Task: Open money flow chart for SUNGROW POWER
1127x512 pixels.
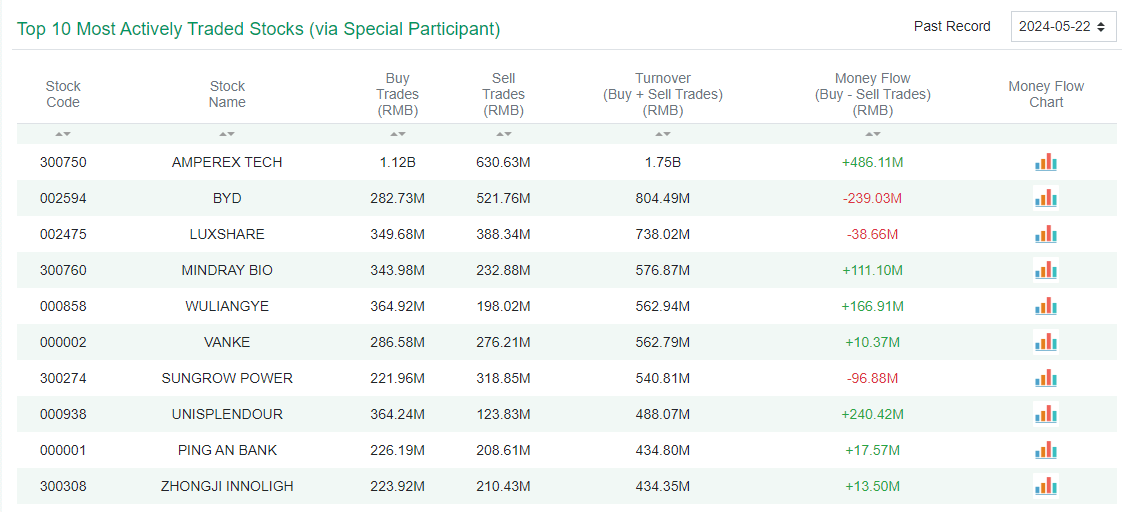Action: [x=1046, y=378]
